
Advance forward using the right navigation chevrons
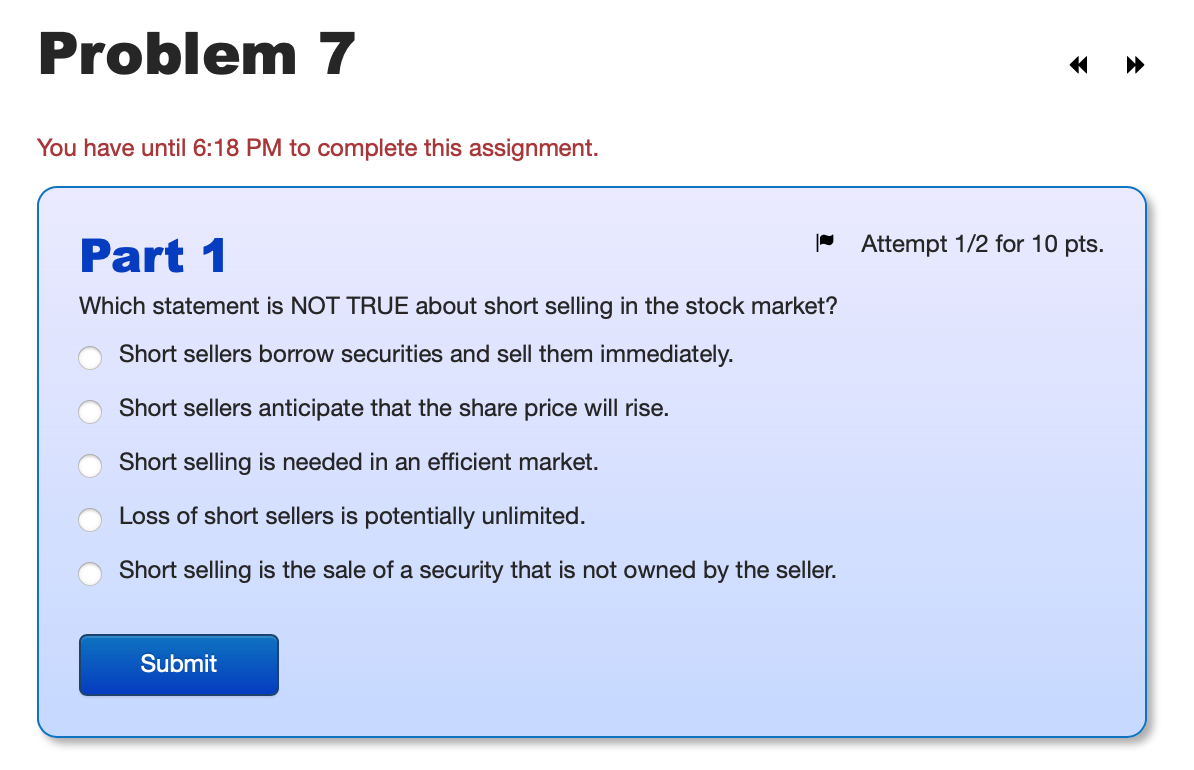tap(1135, 64)
